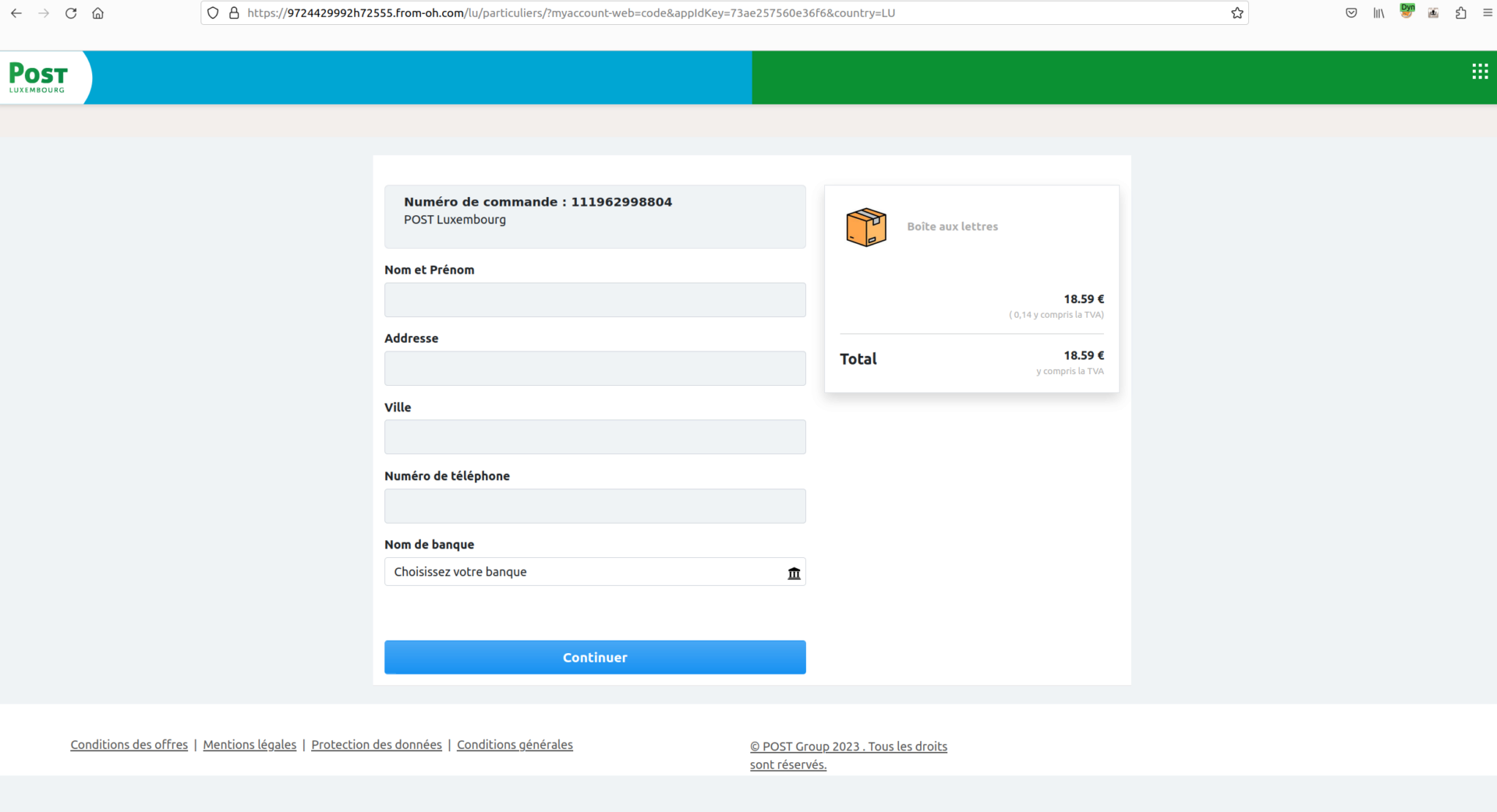Open the Protection des données link
The height and width of the screenshot is (812, 1497).
pos(377,745)
